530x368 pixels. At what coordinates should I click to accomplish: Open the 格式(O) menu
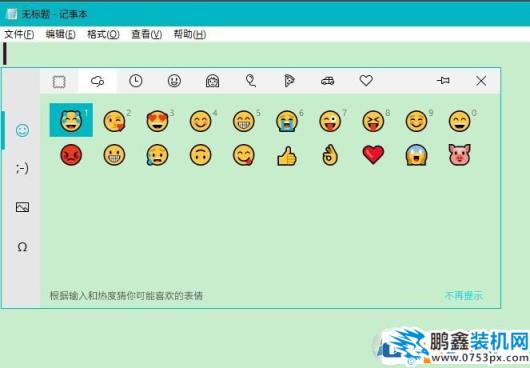pos(103,34)
